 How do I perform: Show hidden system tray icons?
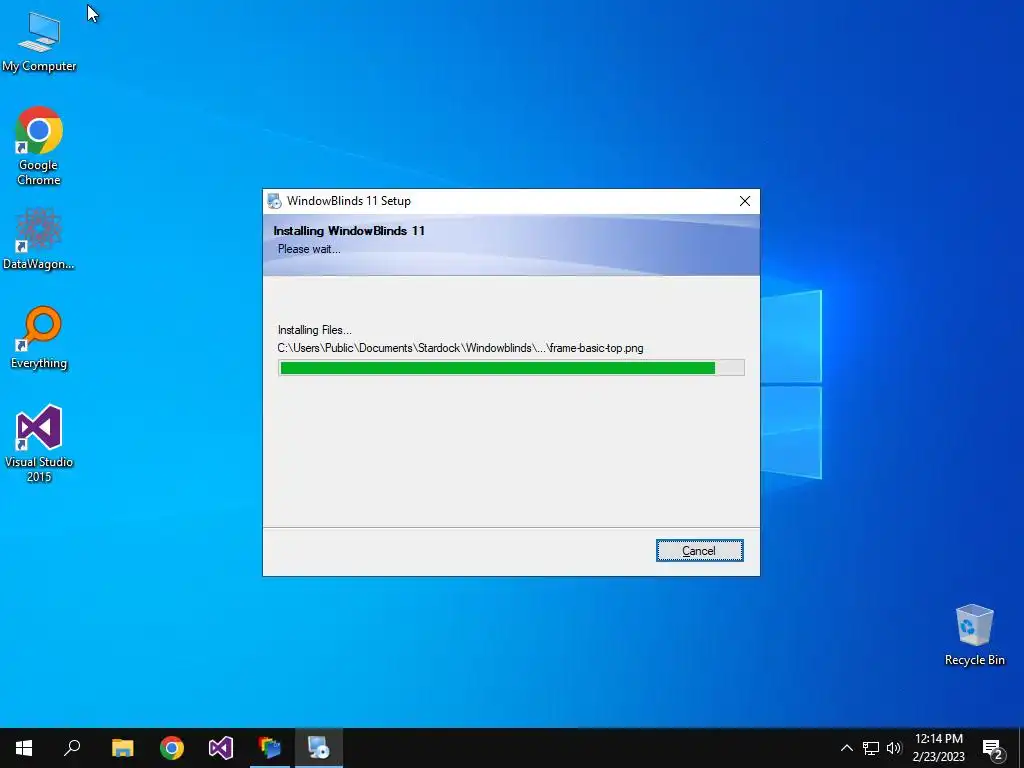click(846, 748)
